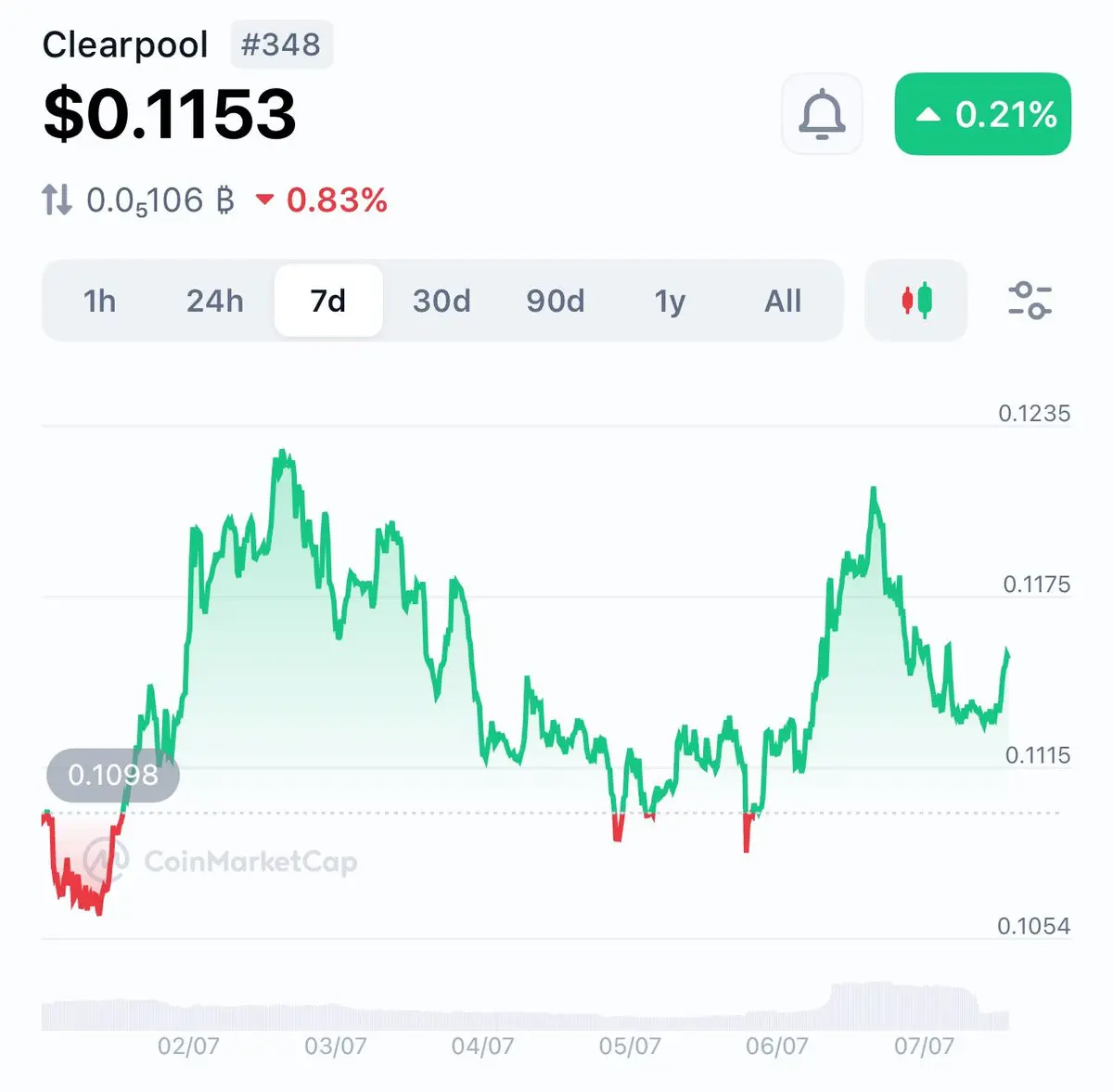Tap the price alert bell icon
Screen dimensions: 1113x1092
tap(822, 114)
